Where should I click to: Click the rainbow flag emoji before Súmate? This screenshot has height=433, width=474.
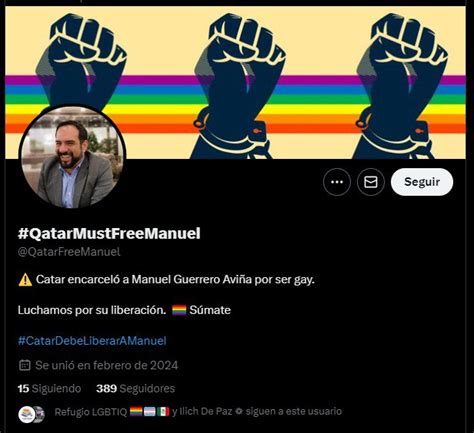(179, 310)
